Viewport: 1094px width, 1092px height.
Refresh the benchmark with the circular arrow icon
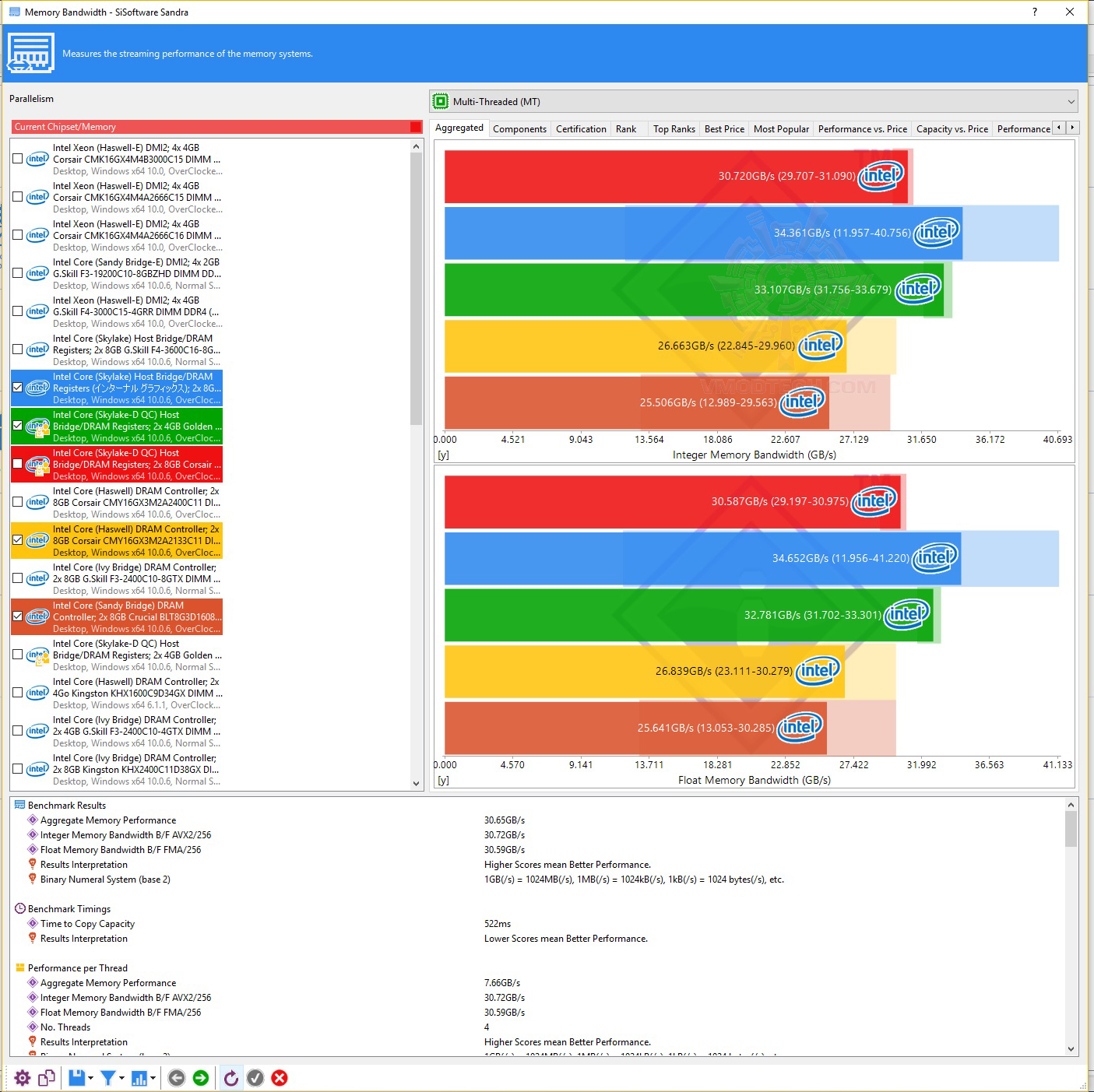click(231, 1078)
